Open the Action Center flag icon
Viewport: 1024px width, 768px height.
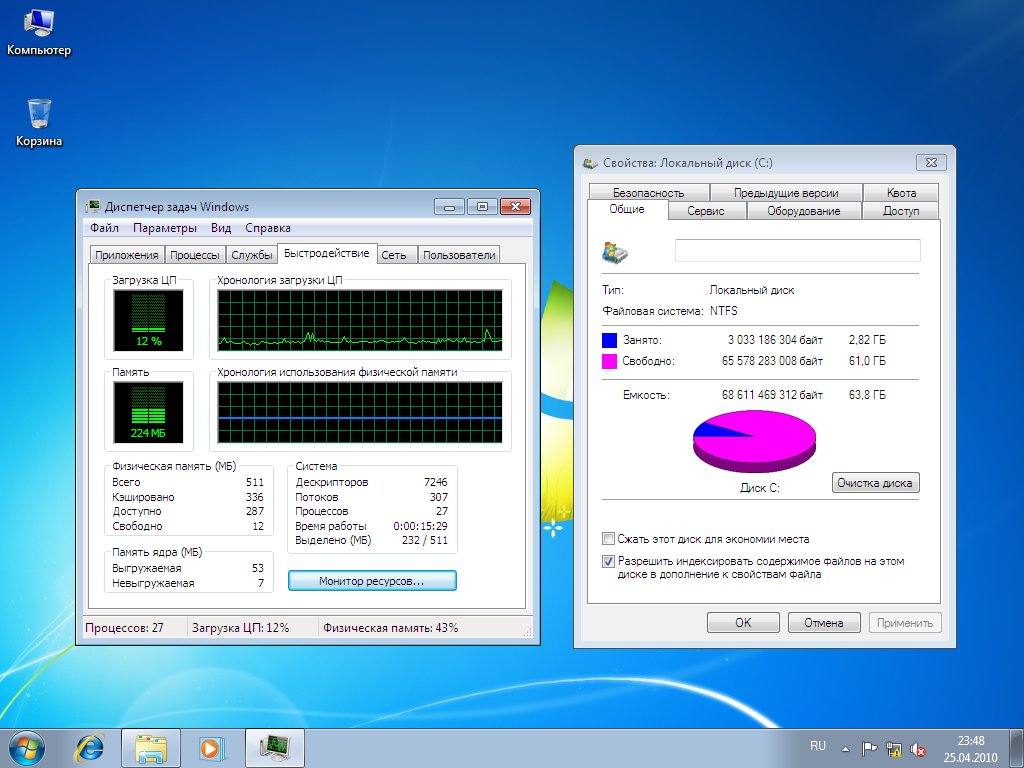tap(870, 748)
